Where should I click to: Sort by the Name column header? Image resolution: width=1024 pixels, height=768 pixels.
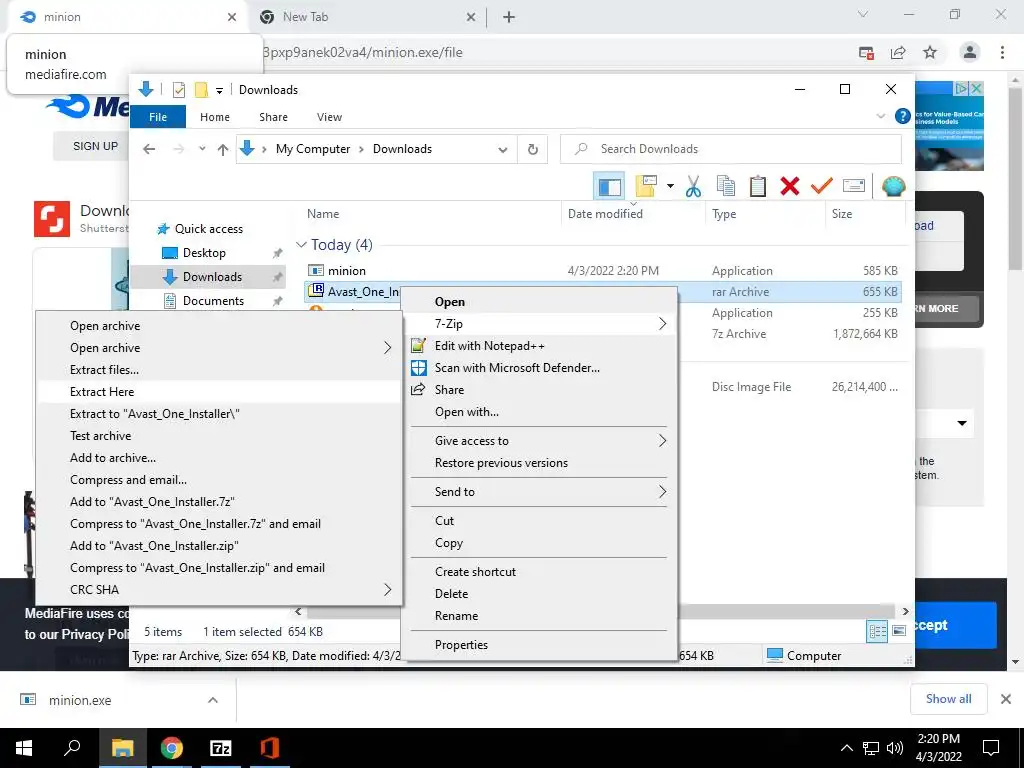(x=323, y=214)
